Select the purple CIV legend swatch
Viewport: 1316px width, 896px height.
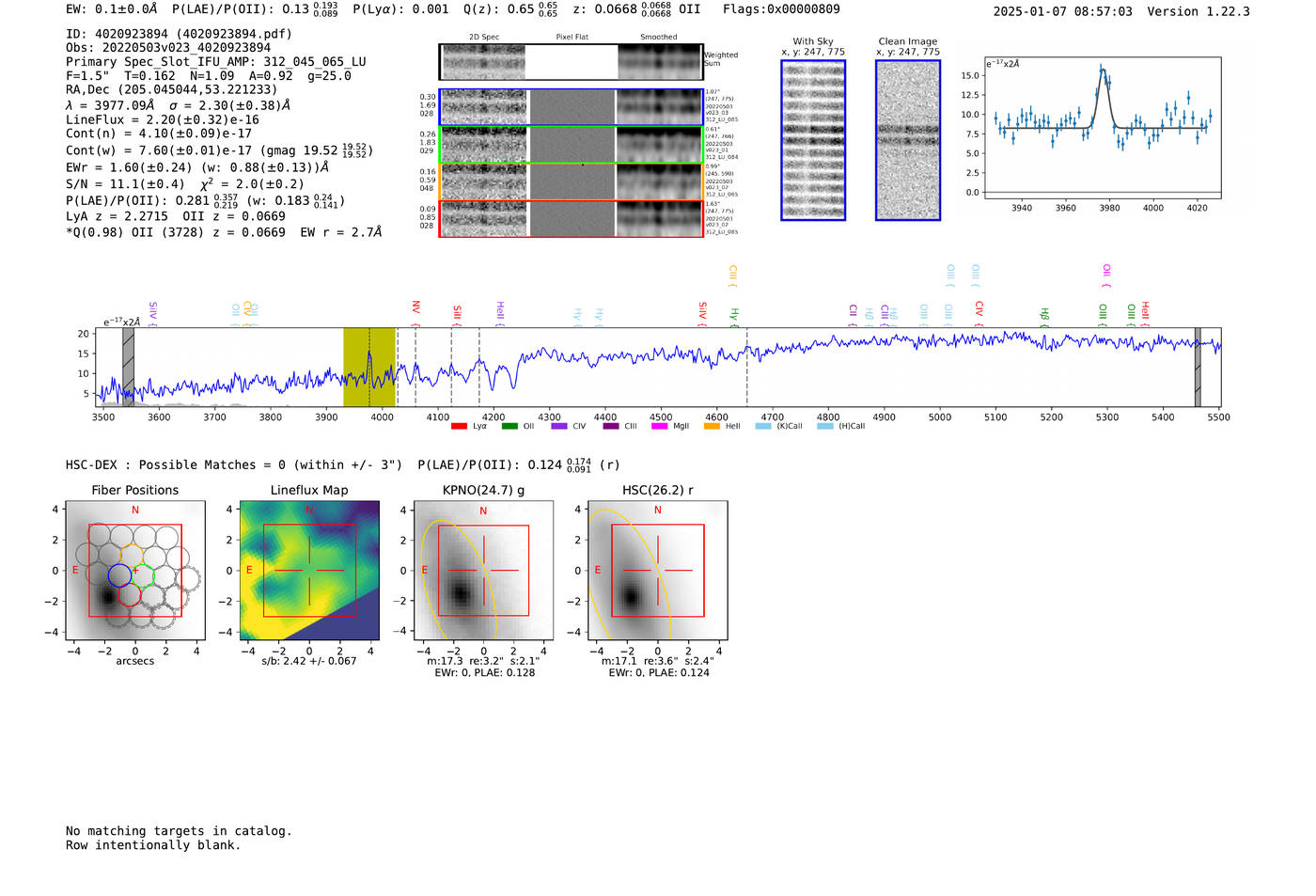coord(559,426)
